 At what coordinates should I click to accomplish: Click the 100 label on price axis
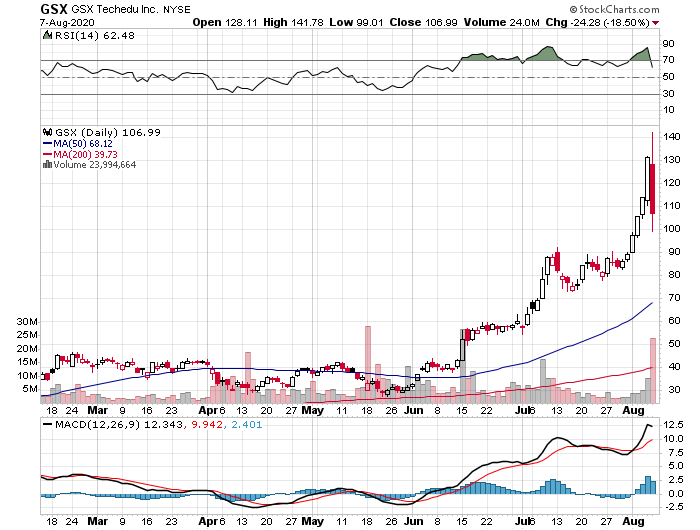click(671, 229)
